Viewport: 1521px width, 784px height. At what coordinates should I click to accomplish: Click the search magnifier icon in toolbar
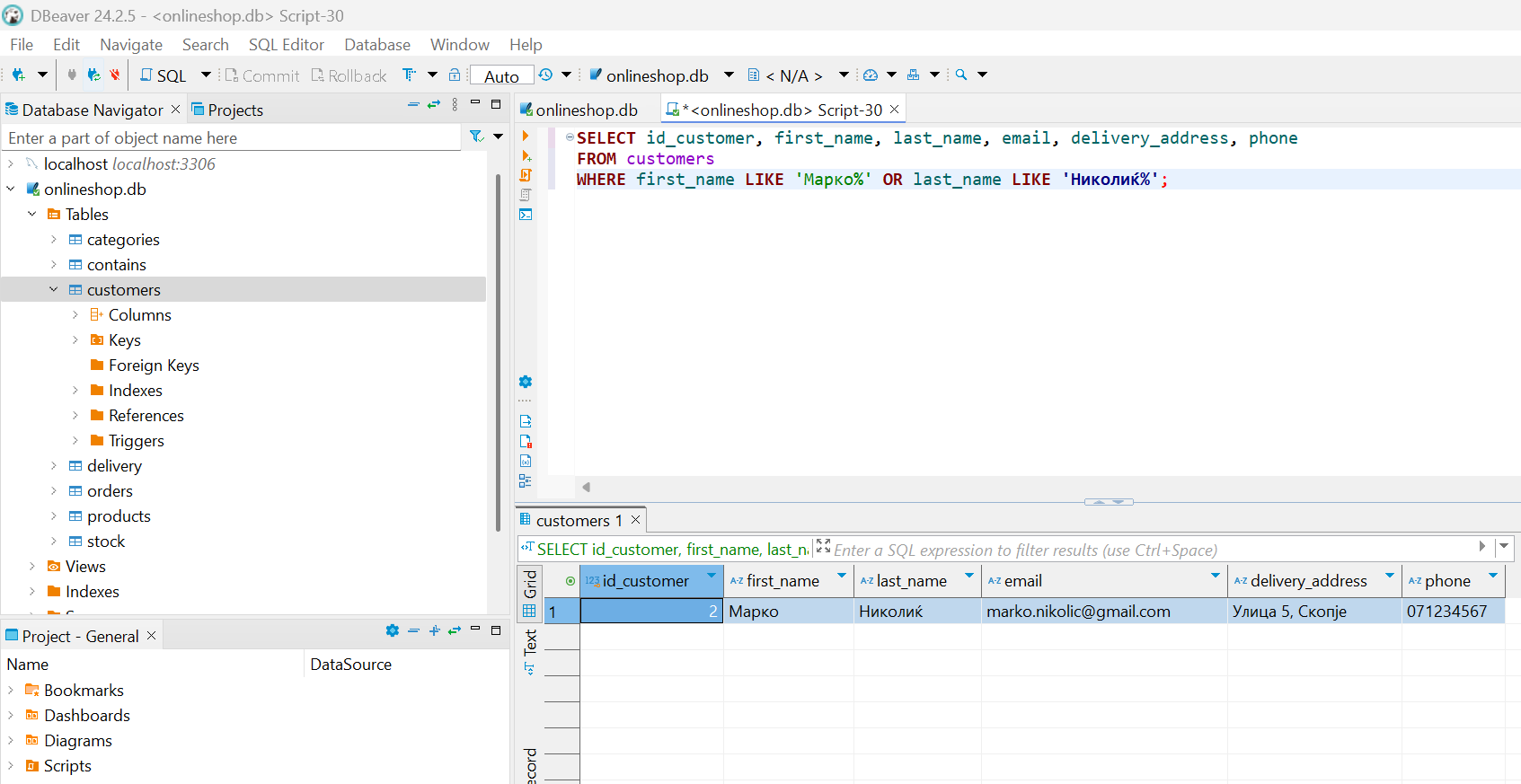tap(961, 75)
